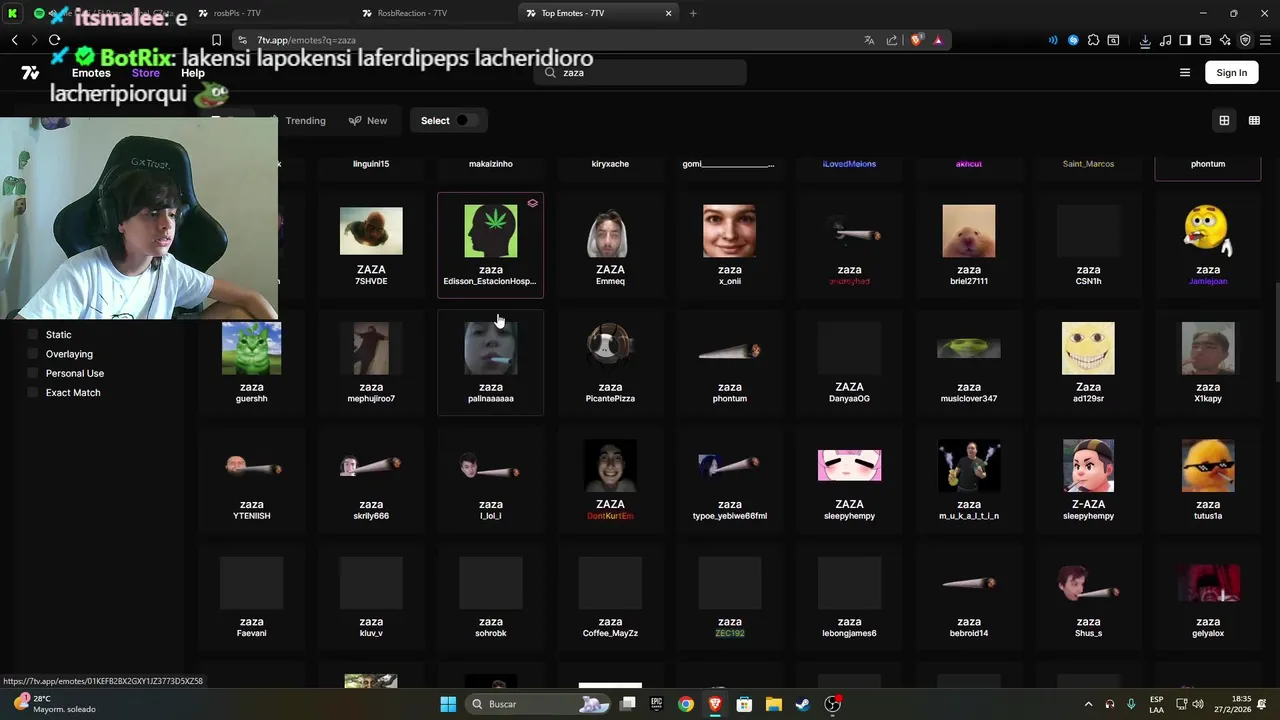Screen dimensions: 1280x720
Task: Open the Store nav item
Action: [x=146, y=73]
